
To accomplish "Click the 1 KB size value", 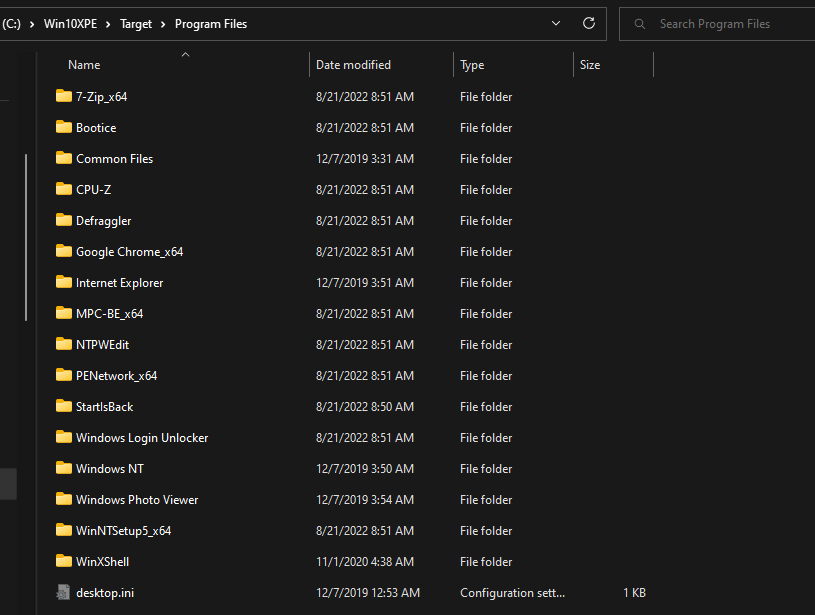I will click(634, 593).
